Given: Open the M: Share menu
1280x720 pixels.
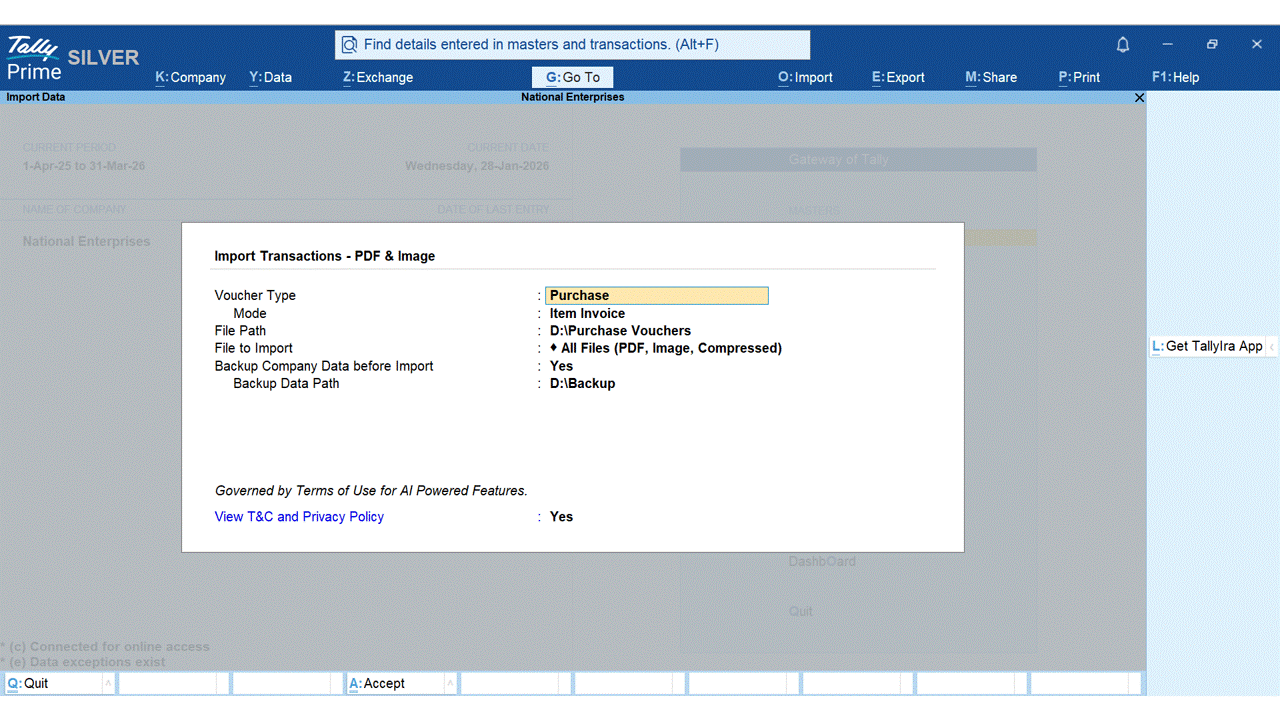Looking at the screenshot, I should coord(991,77).
